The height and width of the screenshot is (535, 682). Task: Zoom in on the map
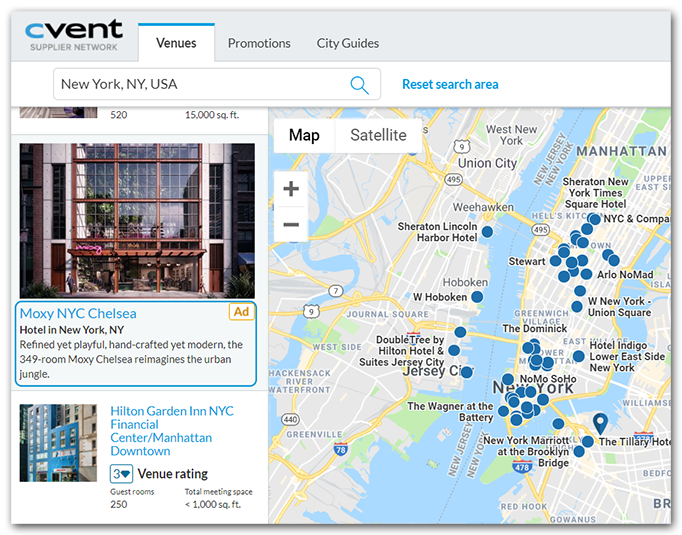(x=291, y=189)
